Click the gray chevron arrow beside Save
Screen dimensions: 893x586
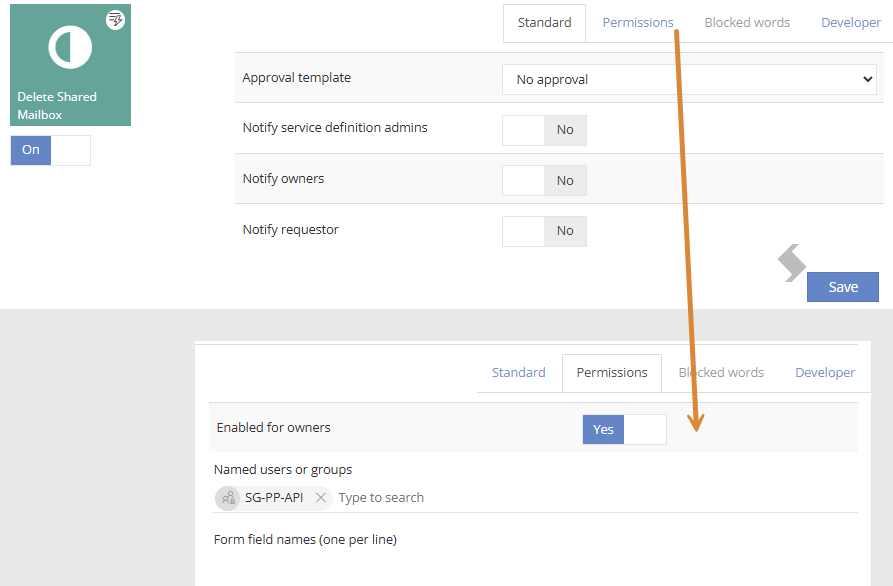[x=792, y=263]
